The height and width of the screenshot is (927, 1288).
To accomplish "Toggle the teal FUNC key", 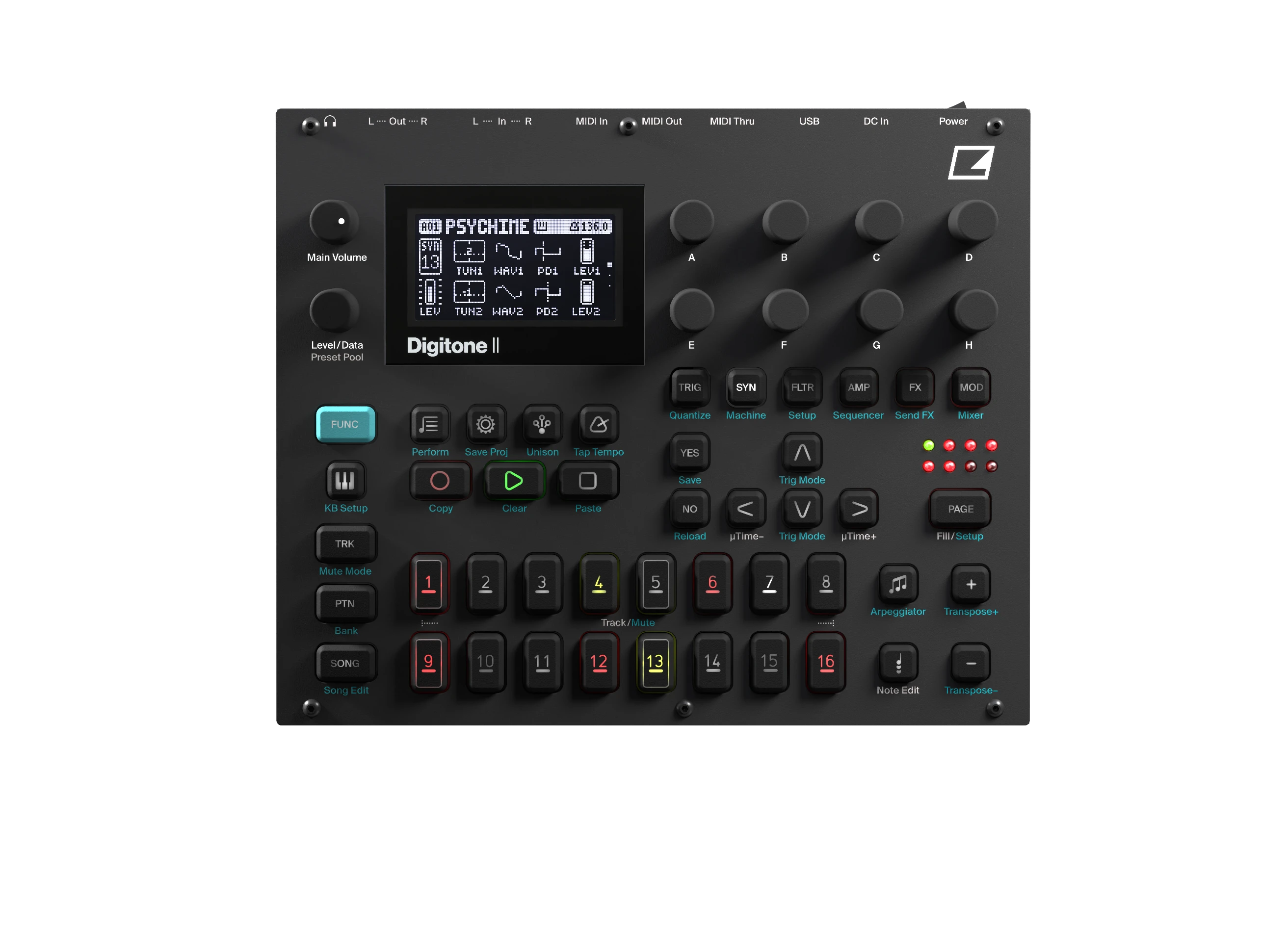I will pyautogui.click(x=345, y=424).
